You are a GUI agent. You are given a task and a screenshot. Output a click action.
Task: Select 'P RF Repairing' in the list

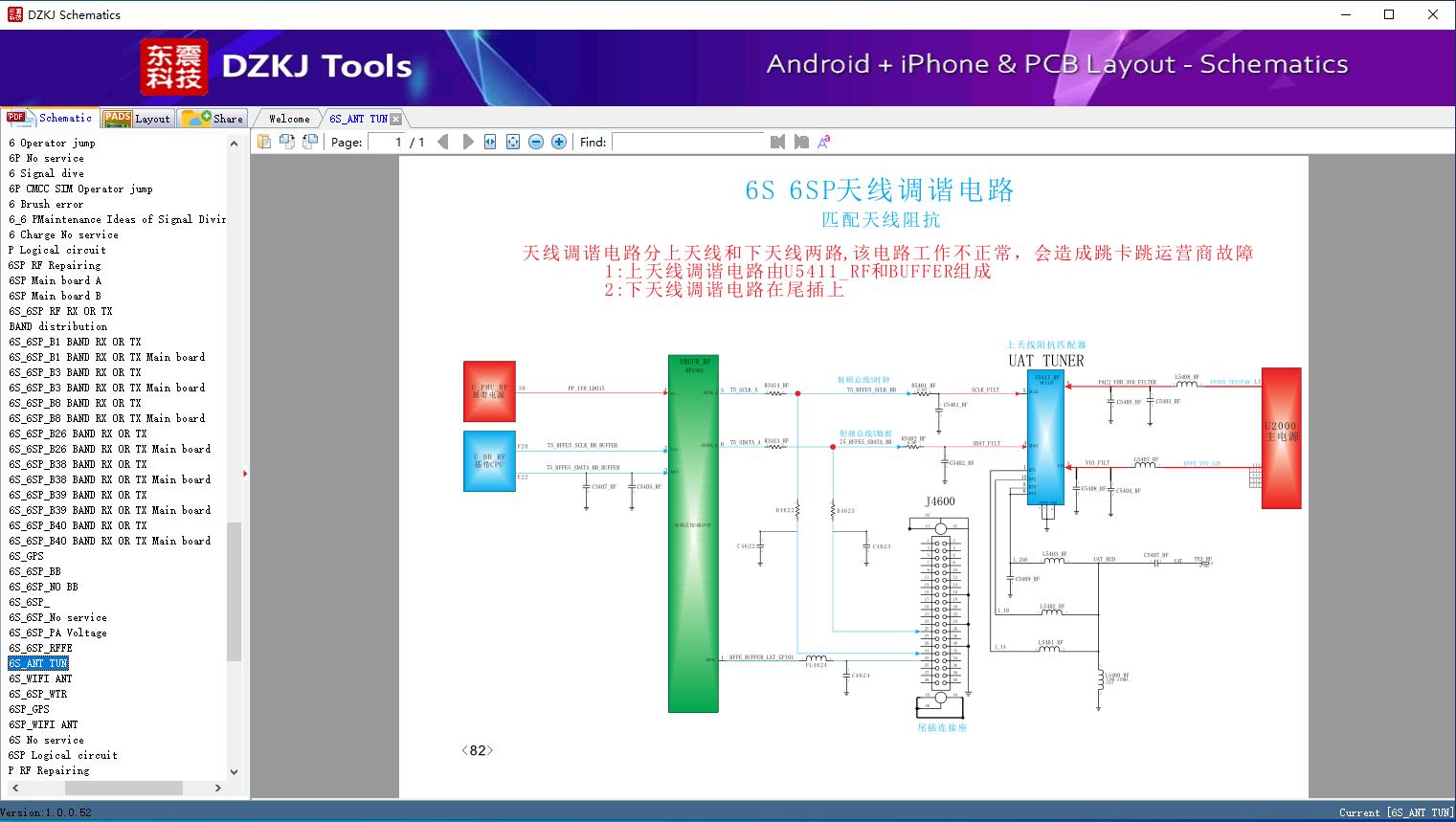pyautogui.click(x=49, y=770)
